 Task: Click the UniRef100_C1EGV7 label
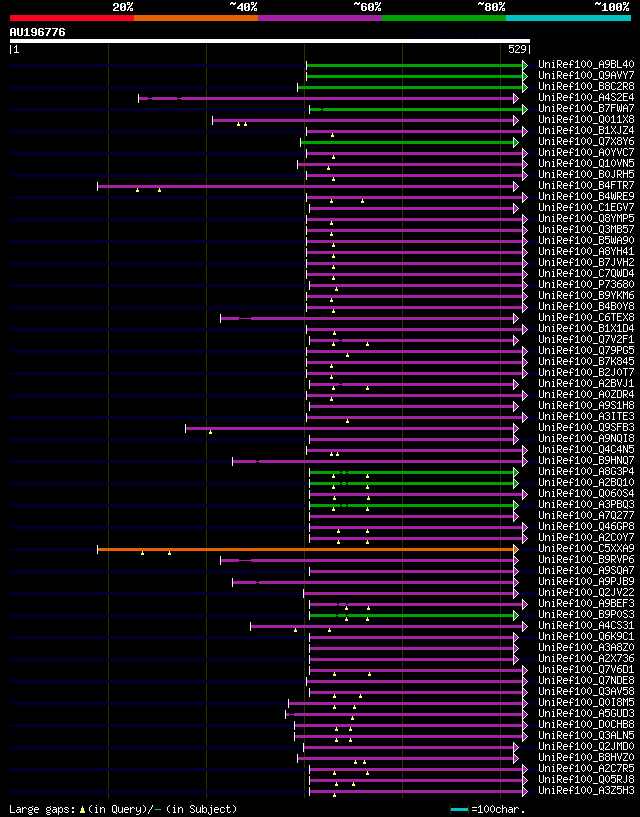pos(586,207)
